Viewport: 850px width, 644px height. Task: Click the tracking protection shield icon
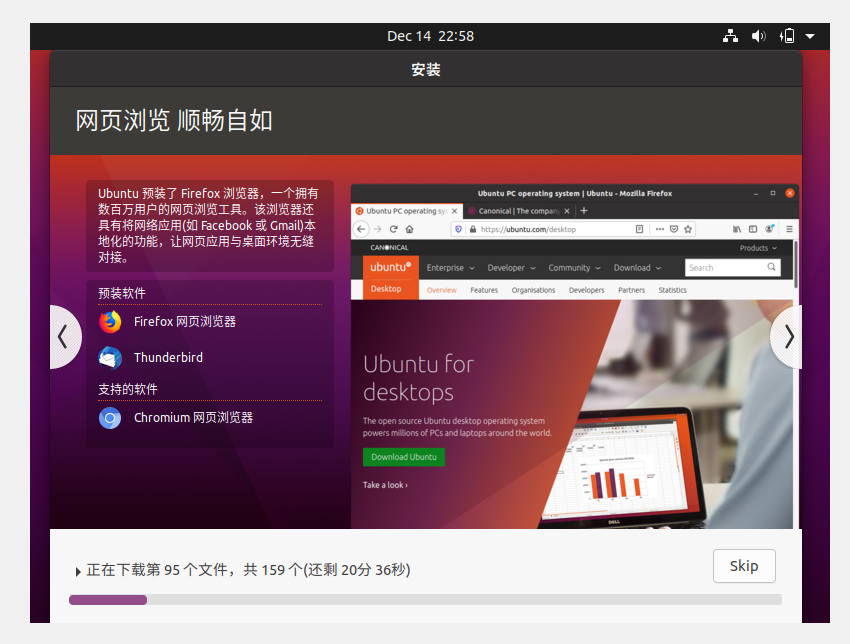459,229
